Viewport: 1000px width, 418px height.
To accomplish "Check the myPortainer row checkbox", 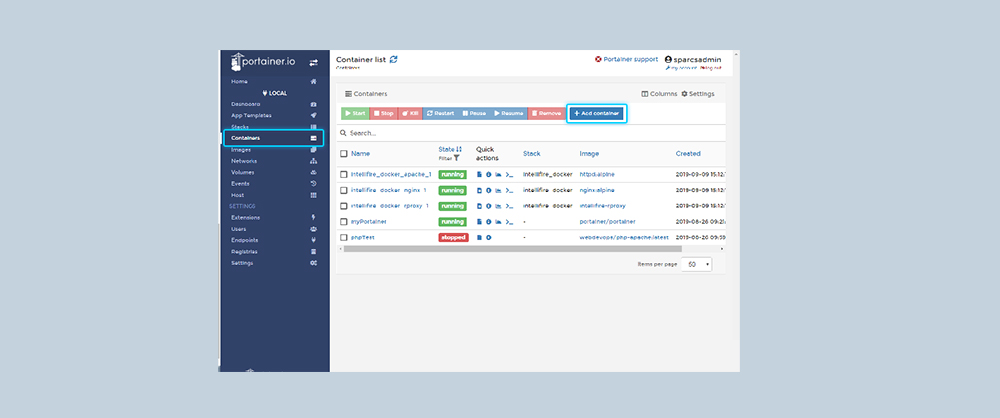I will click(344, 222).
